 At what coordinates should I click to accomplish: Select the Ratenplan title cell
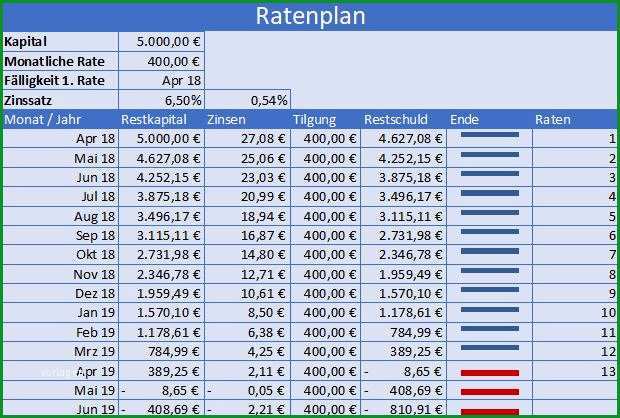(x=310, y=17)
